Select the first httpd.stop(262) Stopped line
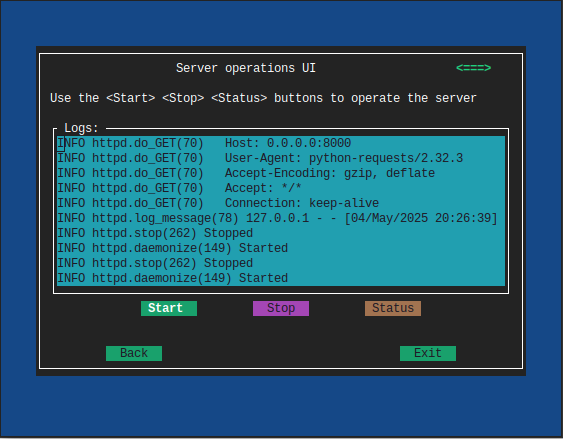 click(x=281, y=233)
